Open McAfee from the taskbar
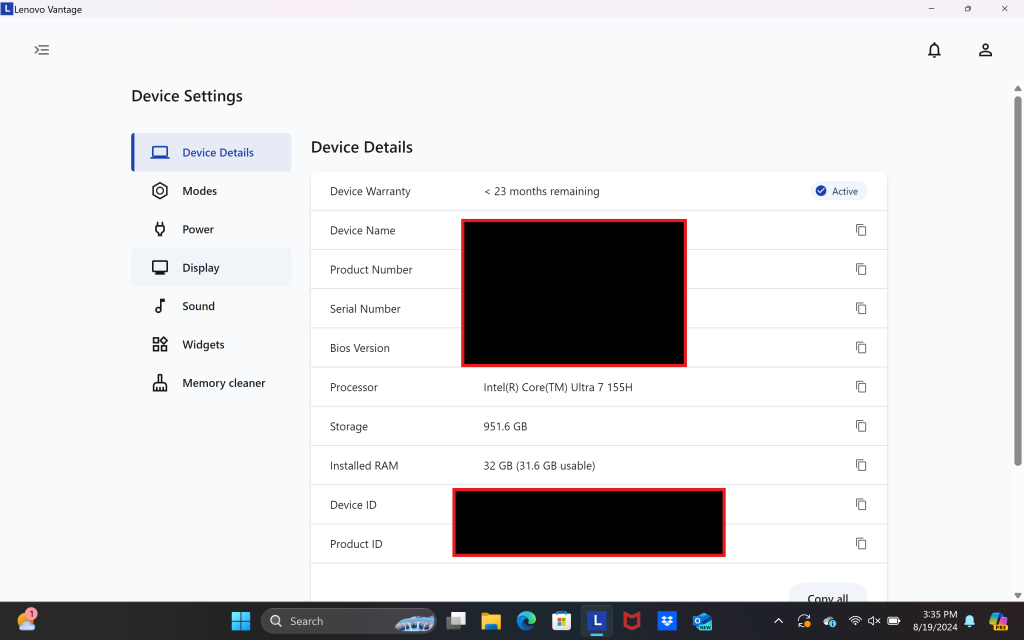 point(632,621)
